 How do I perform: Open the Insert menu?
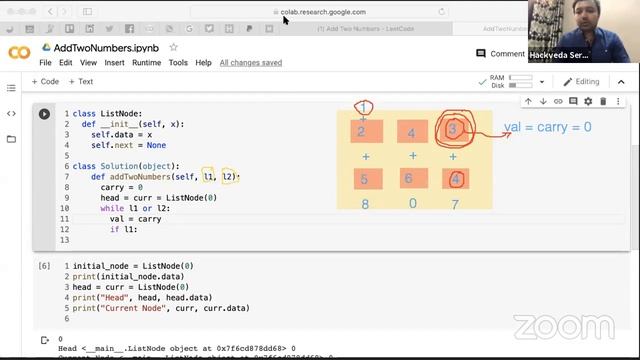(x=114, y=63)
